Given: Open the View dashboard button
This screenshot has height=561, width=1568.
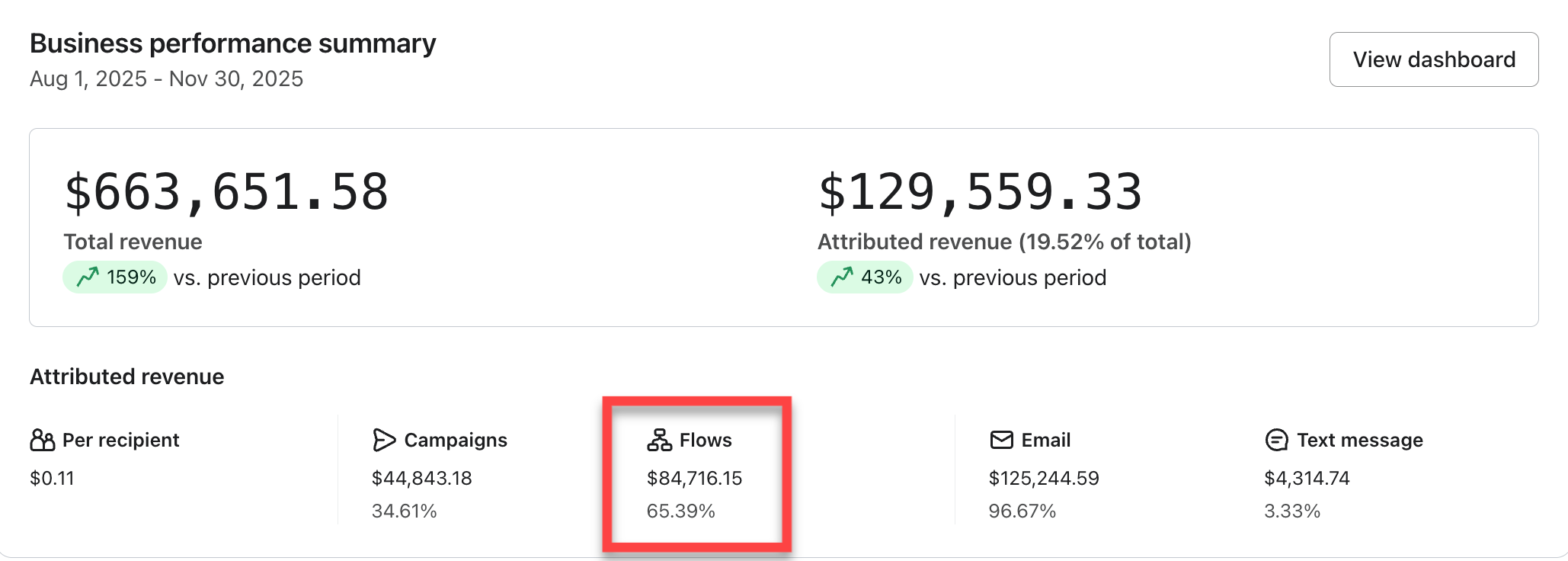Looking at the screenshot, I should (x=1433, y=59).
